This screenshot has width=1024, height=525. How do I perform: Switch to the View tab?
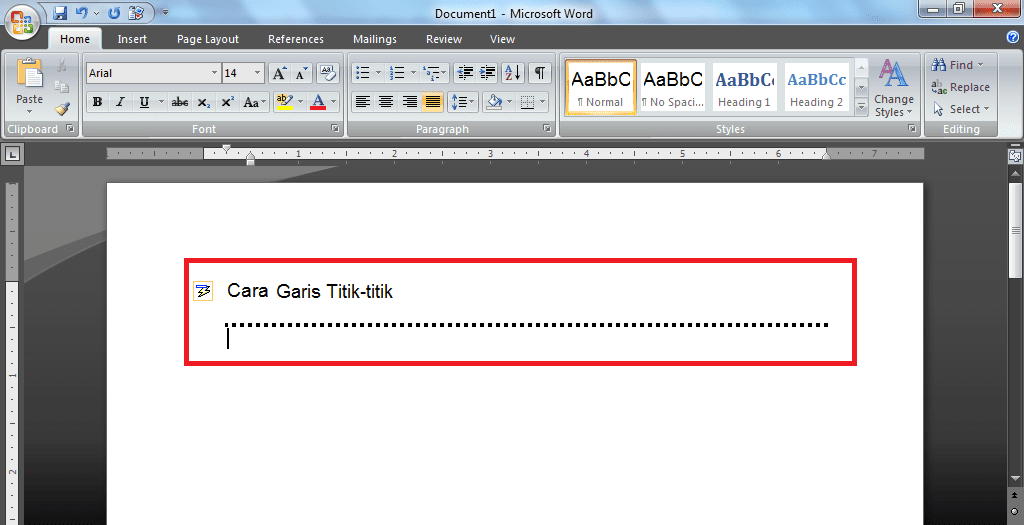pyautogui.click(x=502, y=39)
